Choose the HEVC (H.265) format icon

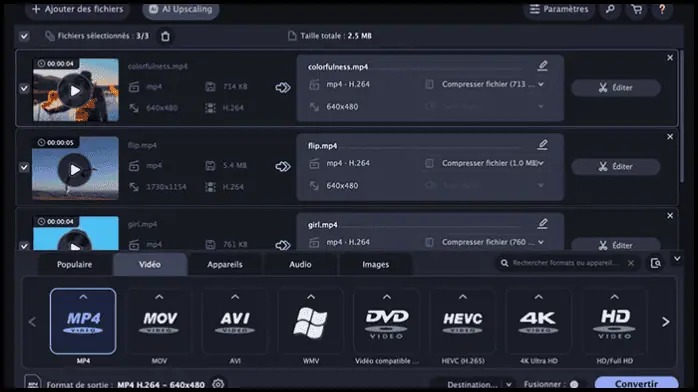click(x=463, y=321)
